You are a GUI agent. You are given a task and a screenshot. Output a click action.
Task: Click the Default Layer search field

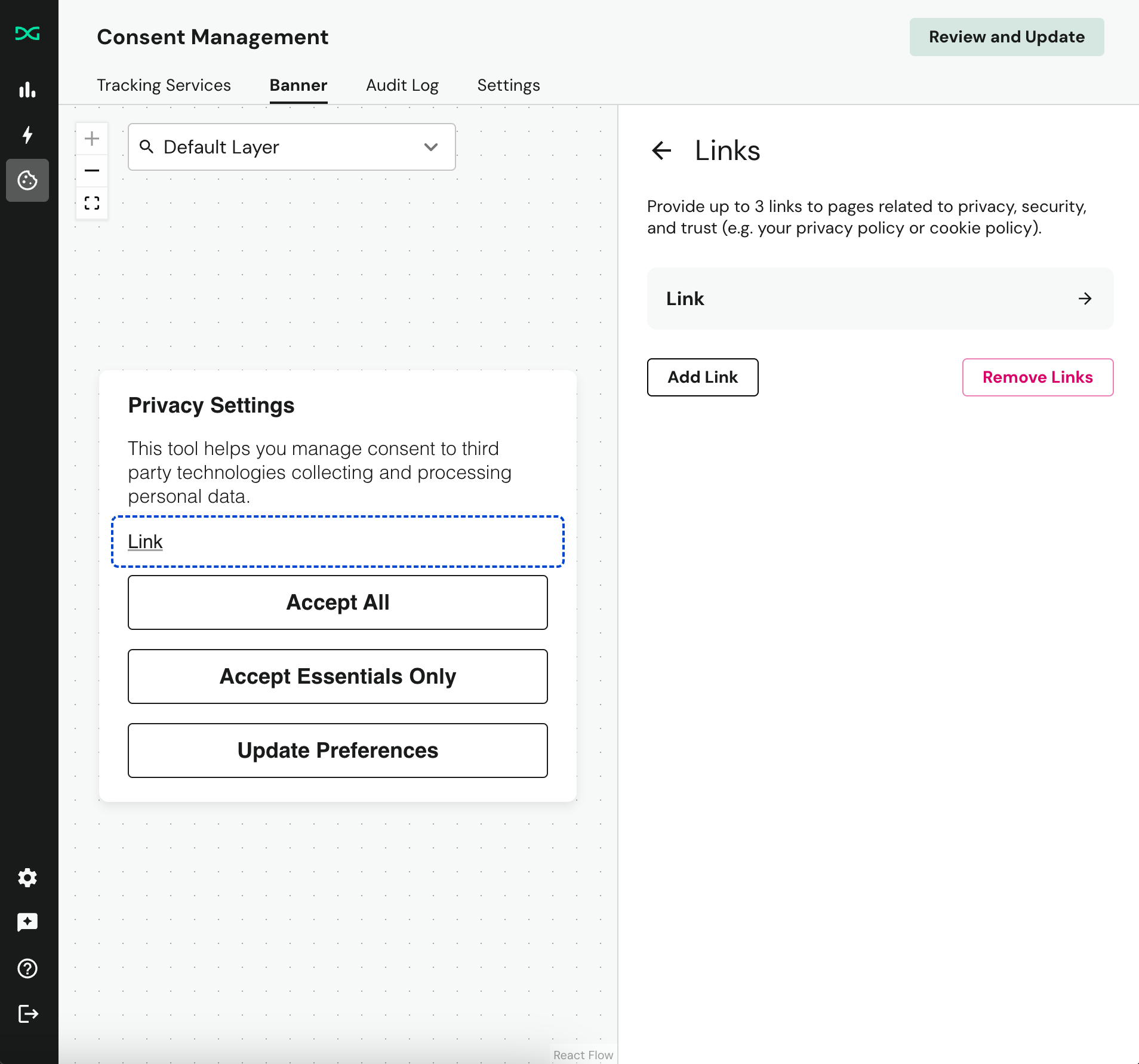coord(292,147)
